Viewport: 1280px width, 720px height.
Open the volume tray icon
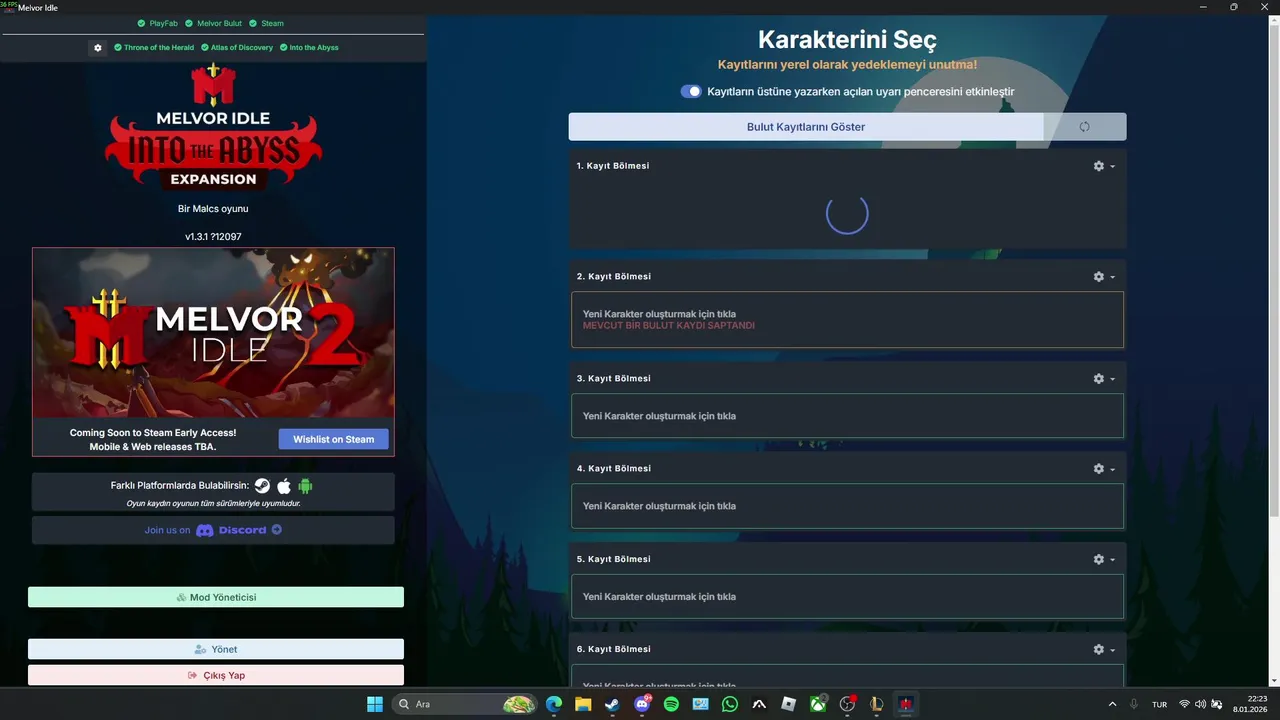coord(1200,704)
